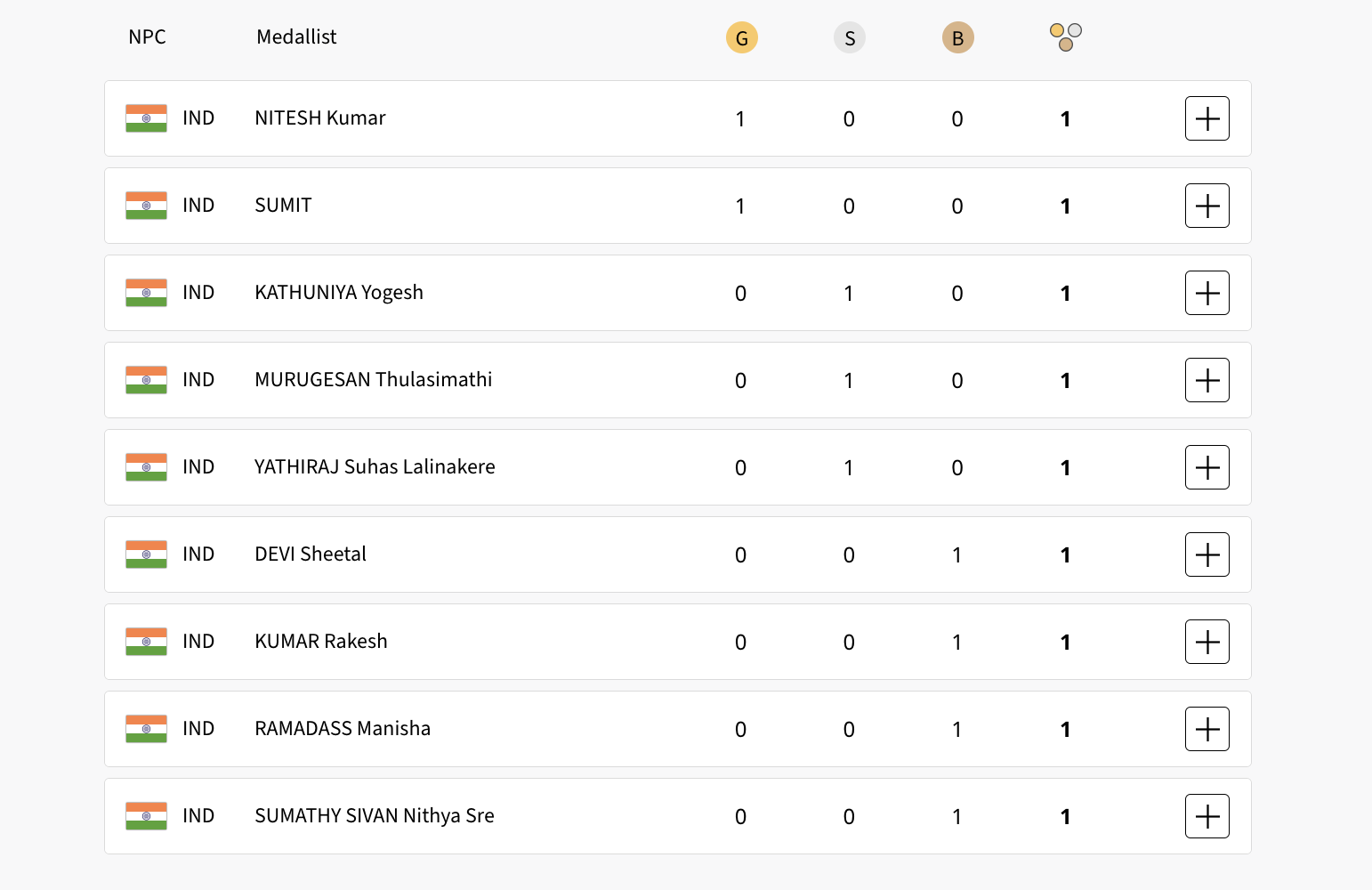Viewport: 1372px width, 890px height.
Task: Click India flag beside KUMAR Rakesh
Action: pyautogui.click(x=146, y=642)
